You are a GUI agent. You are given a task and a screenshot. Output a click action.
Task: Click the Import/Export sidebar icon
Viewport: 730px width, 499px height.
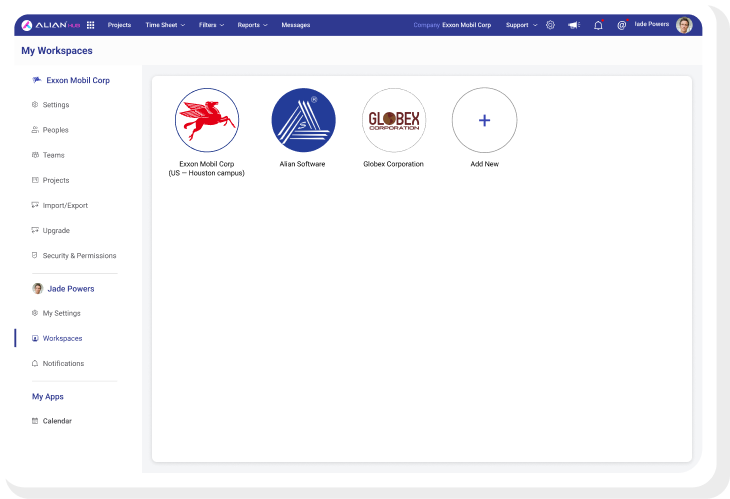35,205
